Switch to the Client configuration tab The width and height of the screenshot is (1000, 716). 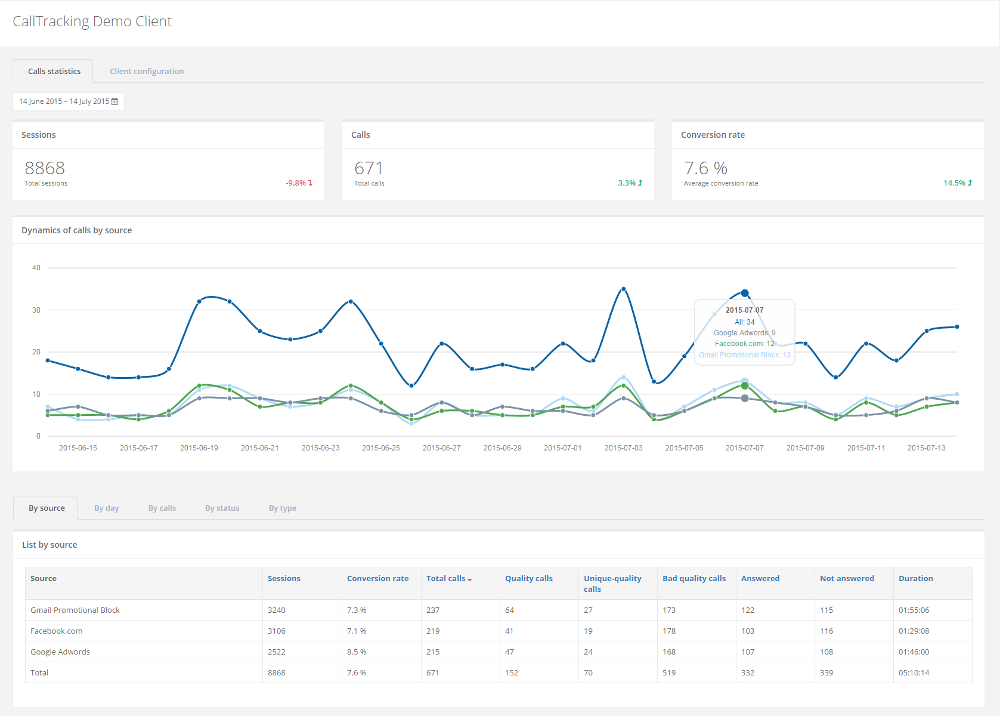click(x=146, y=71)
